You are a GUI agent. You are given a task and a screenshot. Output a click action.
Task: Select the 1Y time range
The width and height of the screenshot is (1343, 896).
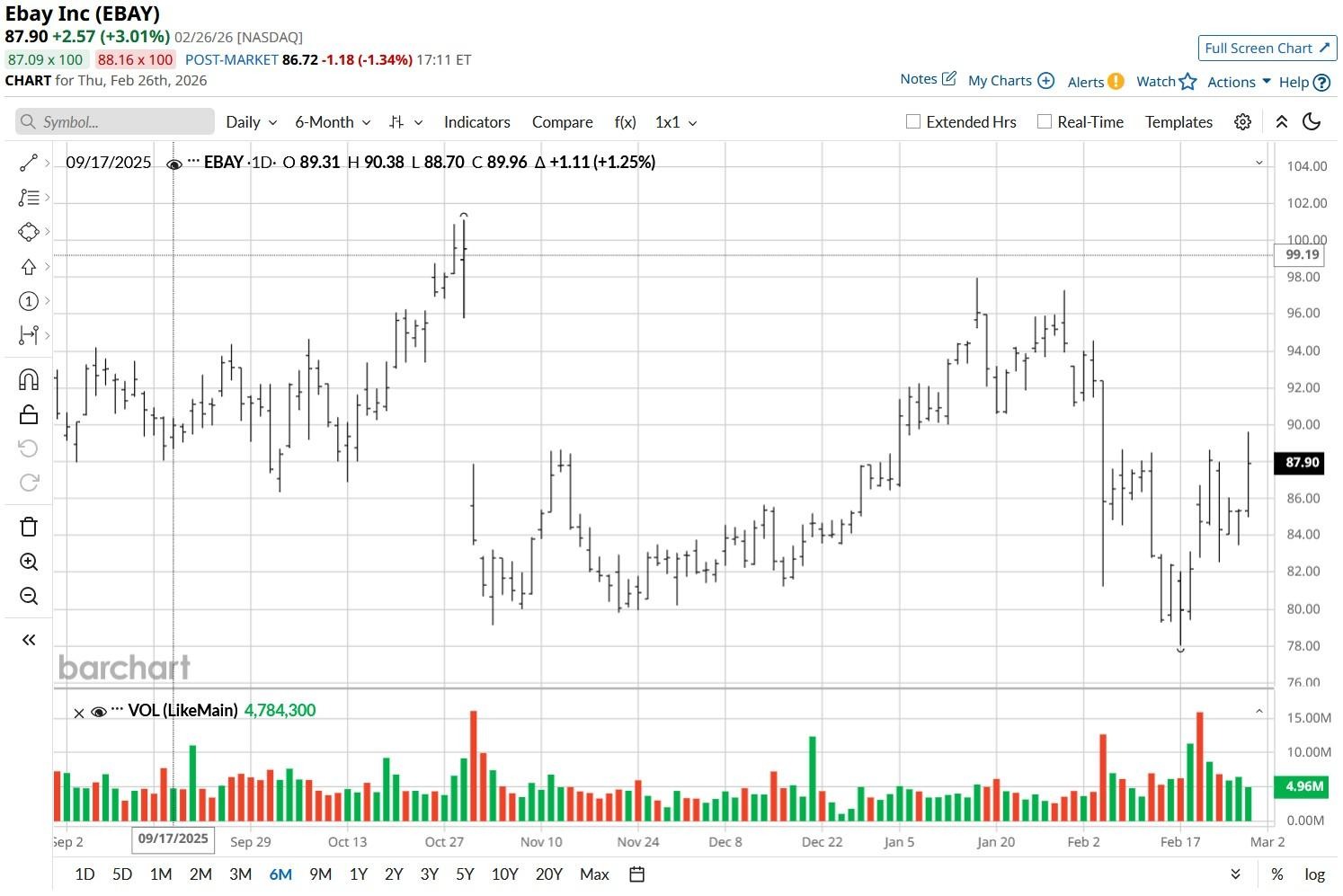(358, 874)
